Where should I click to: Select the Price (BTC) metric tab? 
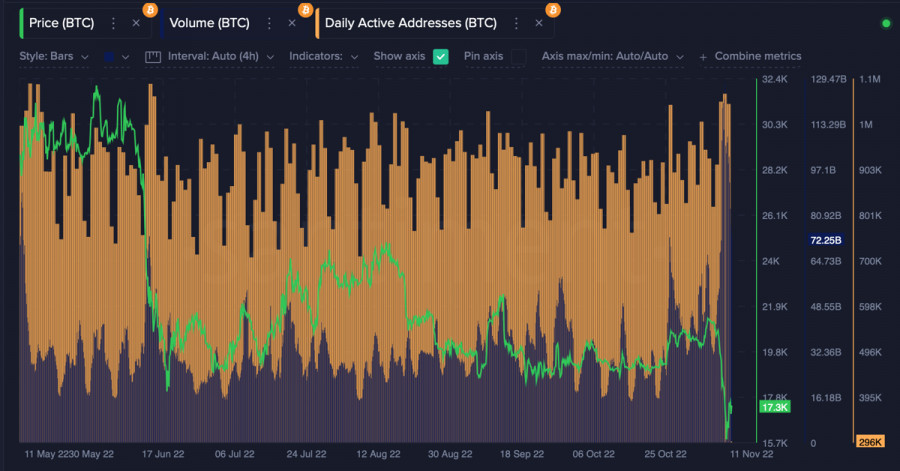pyautogui.click(x=62, y=23)
